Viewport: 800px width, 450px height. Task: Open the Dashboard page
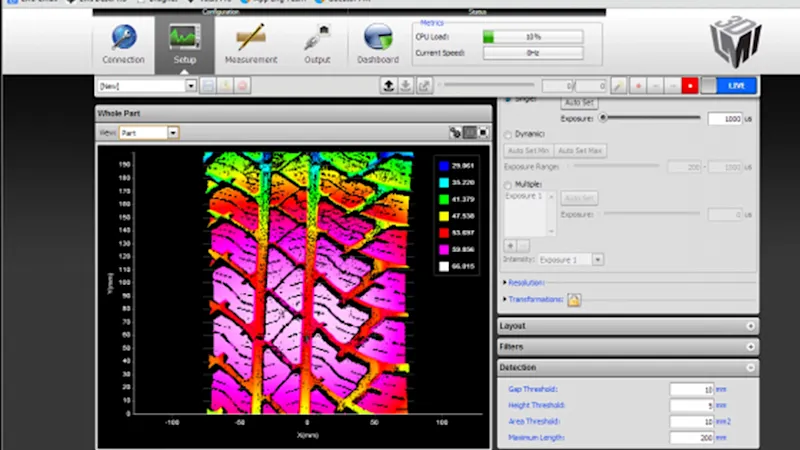point(378,44)
